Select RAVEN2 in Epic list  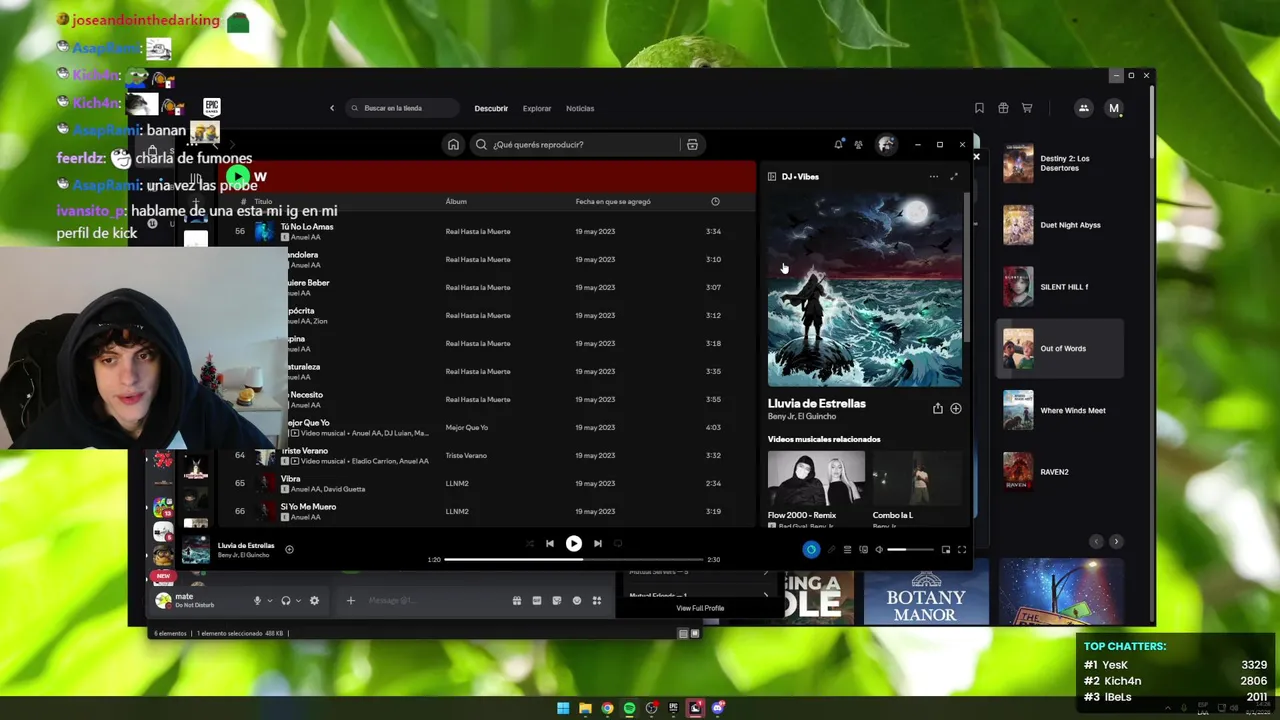[x=1060, y=472]
